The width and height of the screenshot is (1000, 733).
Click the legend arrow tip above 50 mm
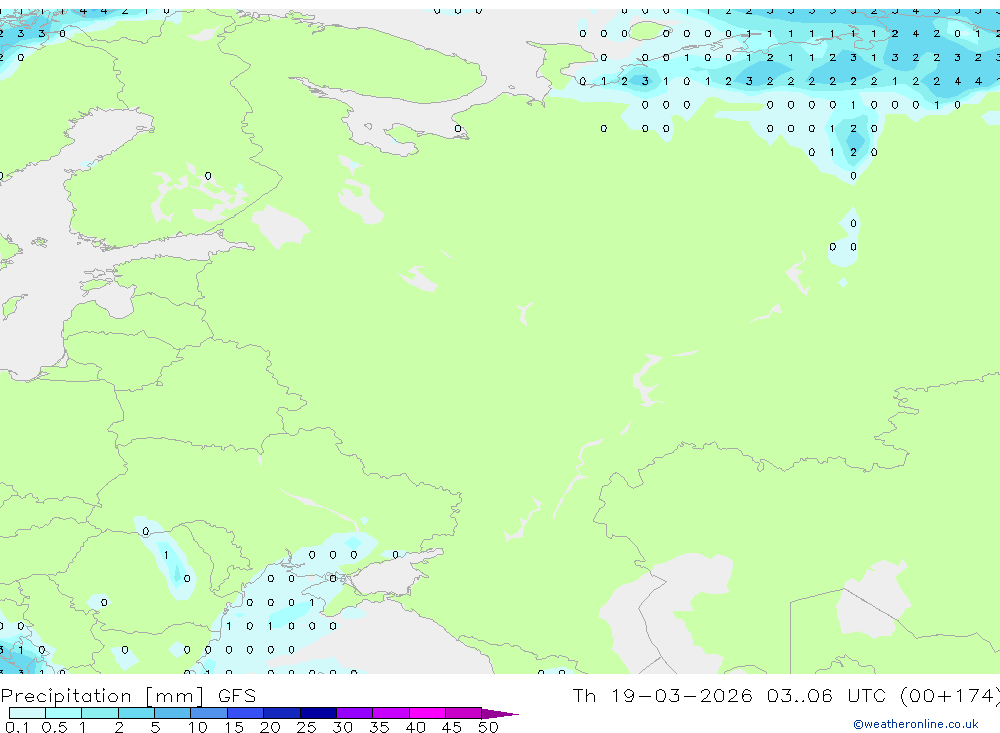coord(500,714)
